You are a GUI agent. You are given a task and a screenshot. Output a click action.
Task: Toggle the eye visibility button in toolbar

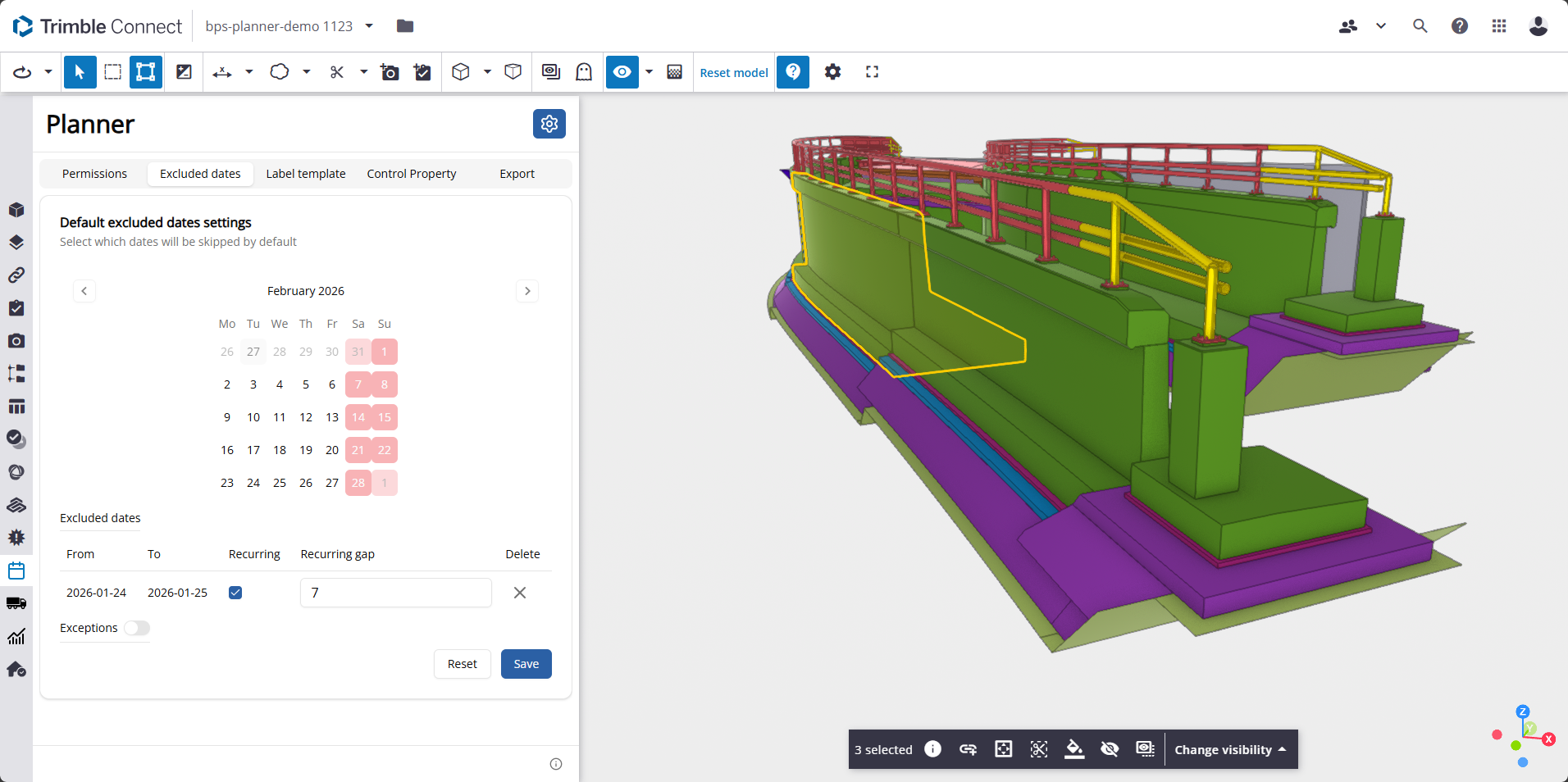pyautogui.click(x=622, y=72)
